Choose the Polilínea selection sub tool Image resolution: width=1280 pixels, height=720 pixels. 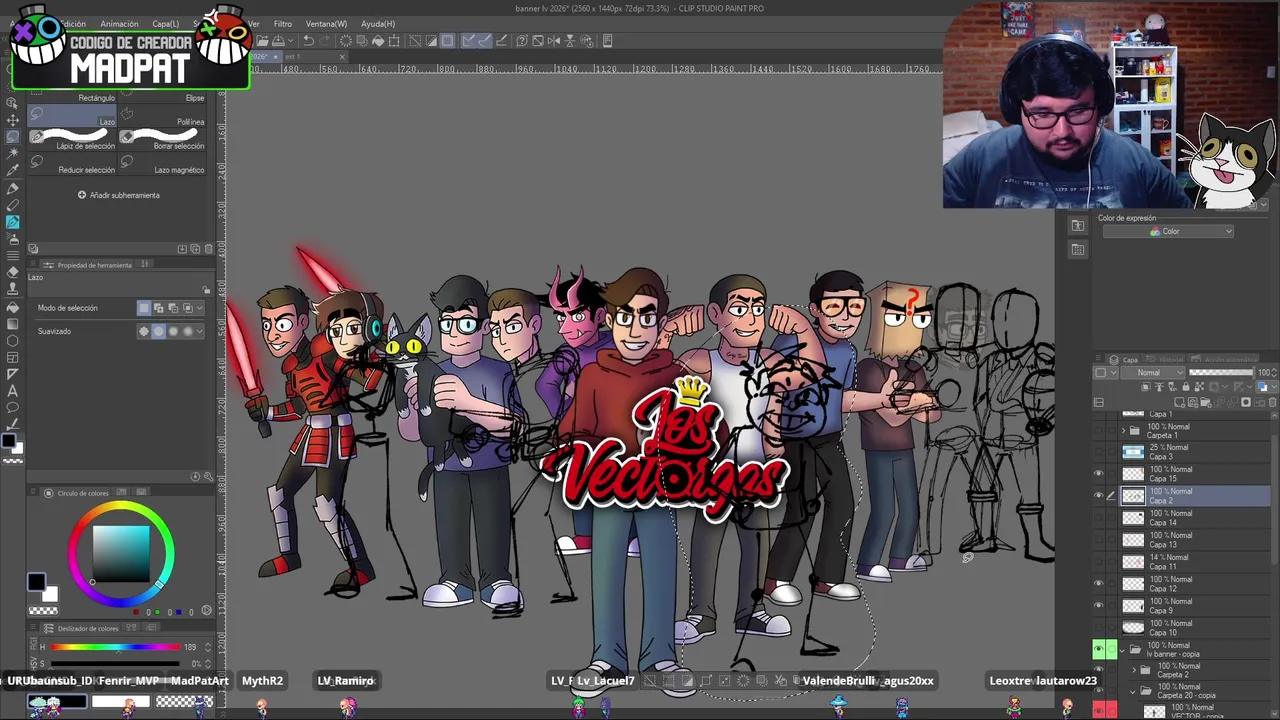[x=164, y=116]
